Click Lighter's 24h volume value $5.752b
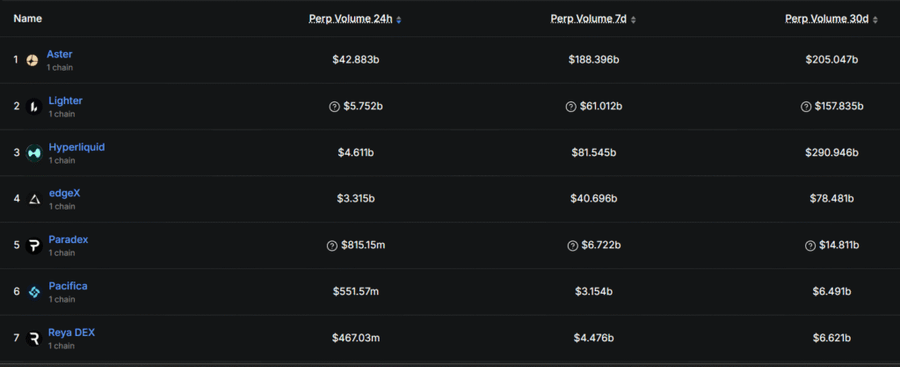The image size is (900, 367). 363,106
